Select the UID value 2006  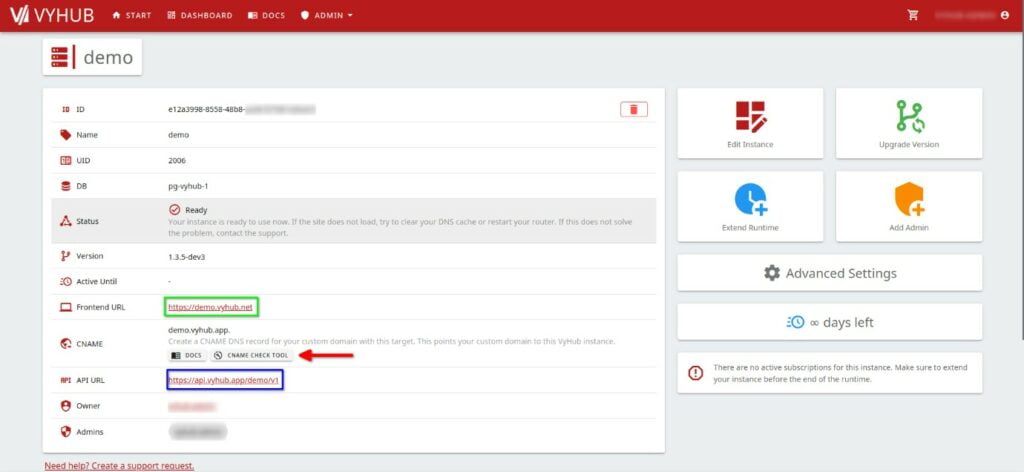coord(177,161)
